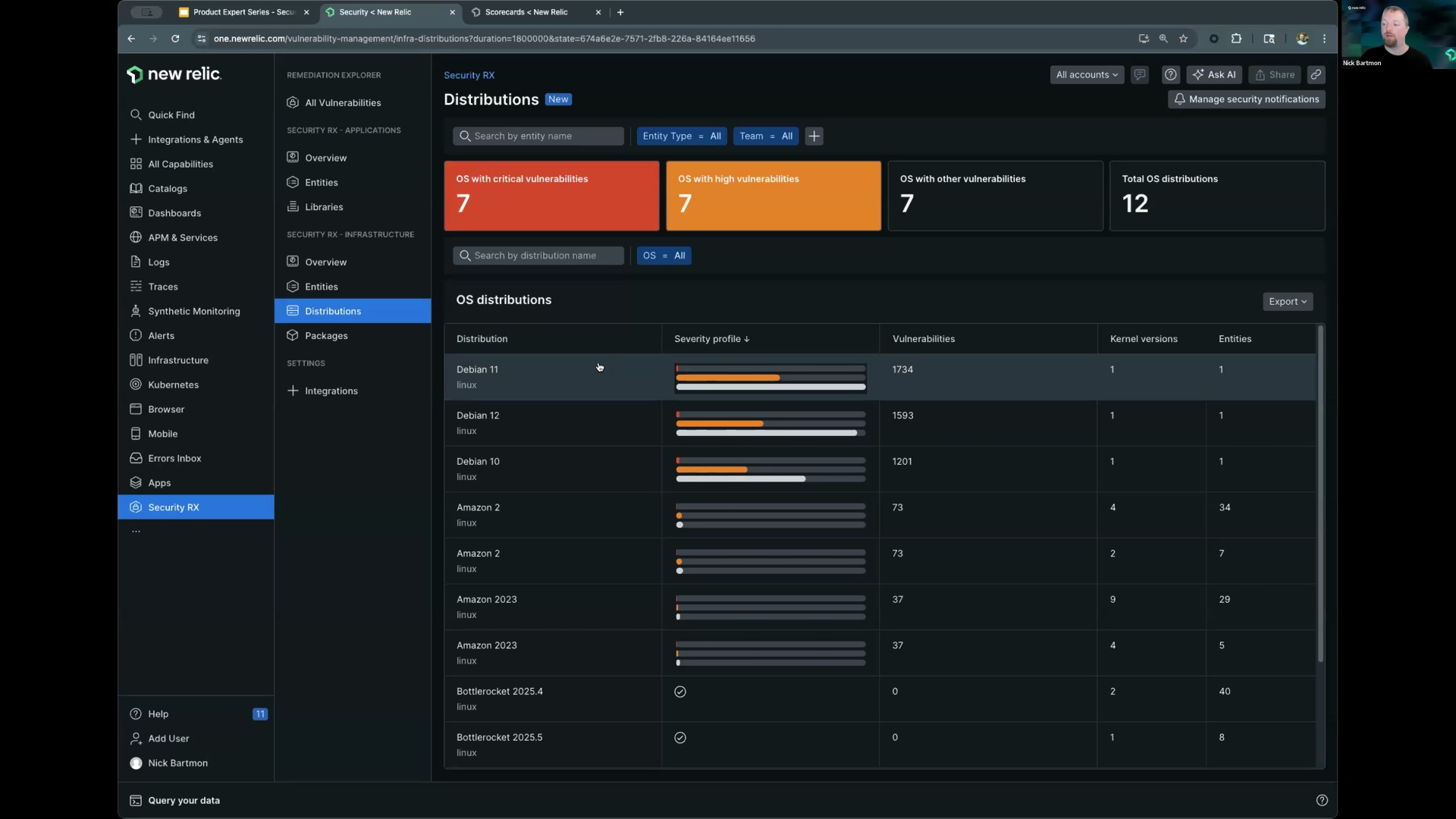Open Catalogs in the sidebar

coord(167,189)
